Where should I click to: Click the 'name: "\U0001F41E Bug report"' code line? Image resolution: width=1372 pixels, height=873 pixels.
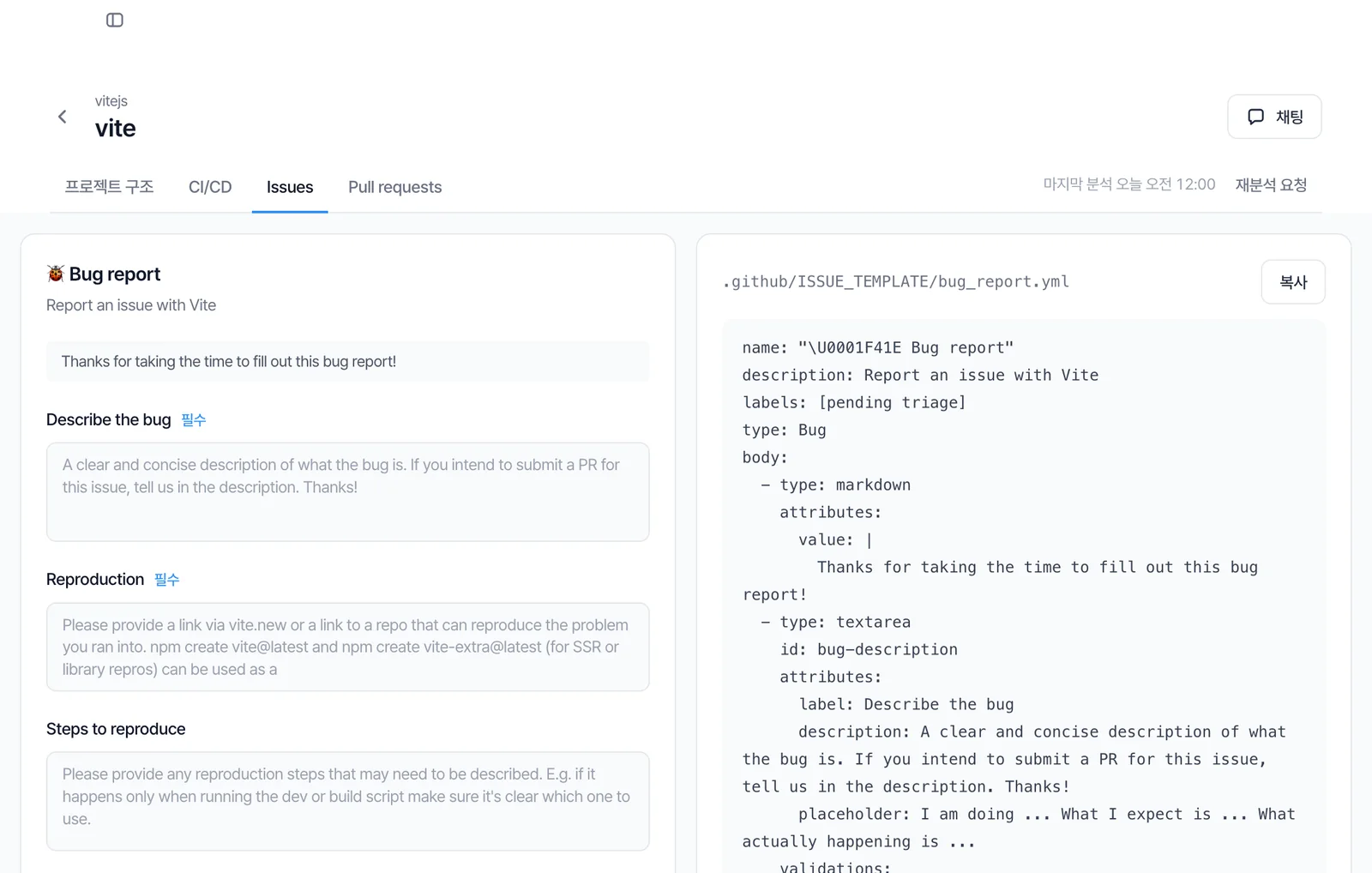[878, 347]
